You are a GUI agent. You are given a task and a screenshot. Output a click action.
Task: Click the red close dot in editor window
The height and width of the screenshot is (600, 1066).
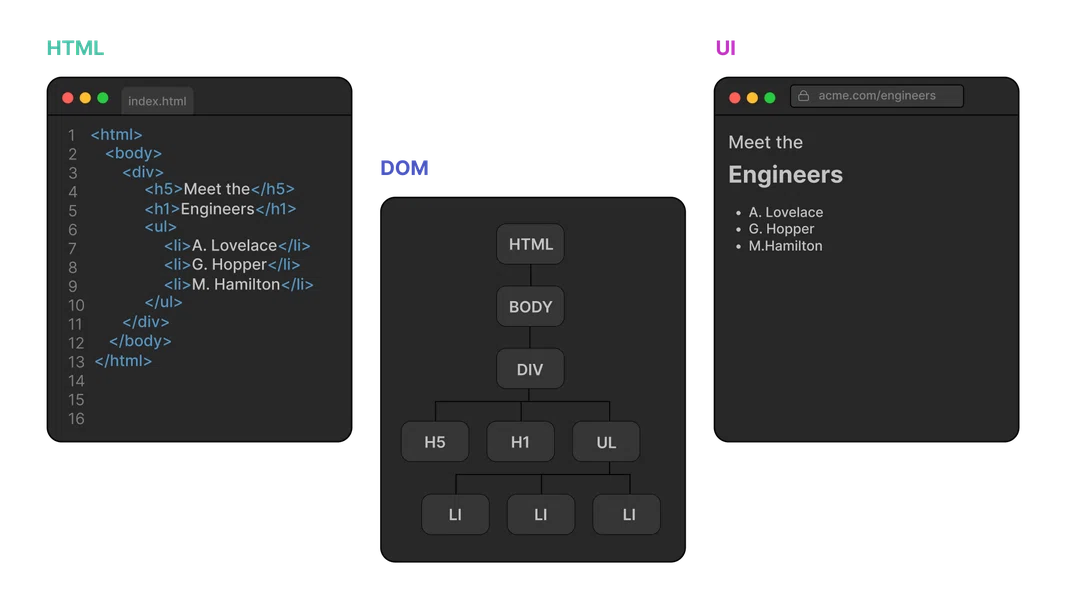68,98
